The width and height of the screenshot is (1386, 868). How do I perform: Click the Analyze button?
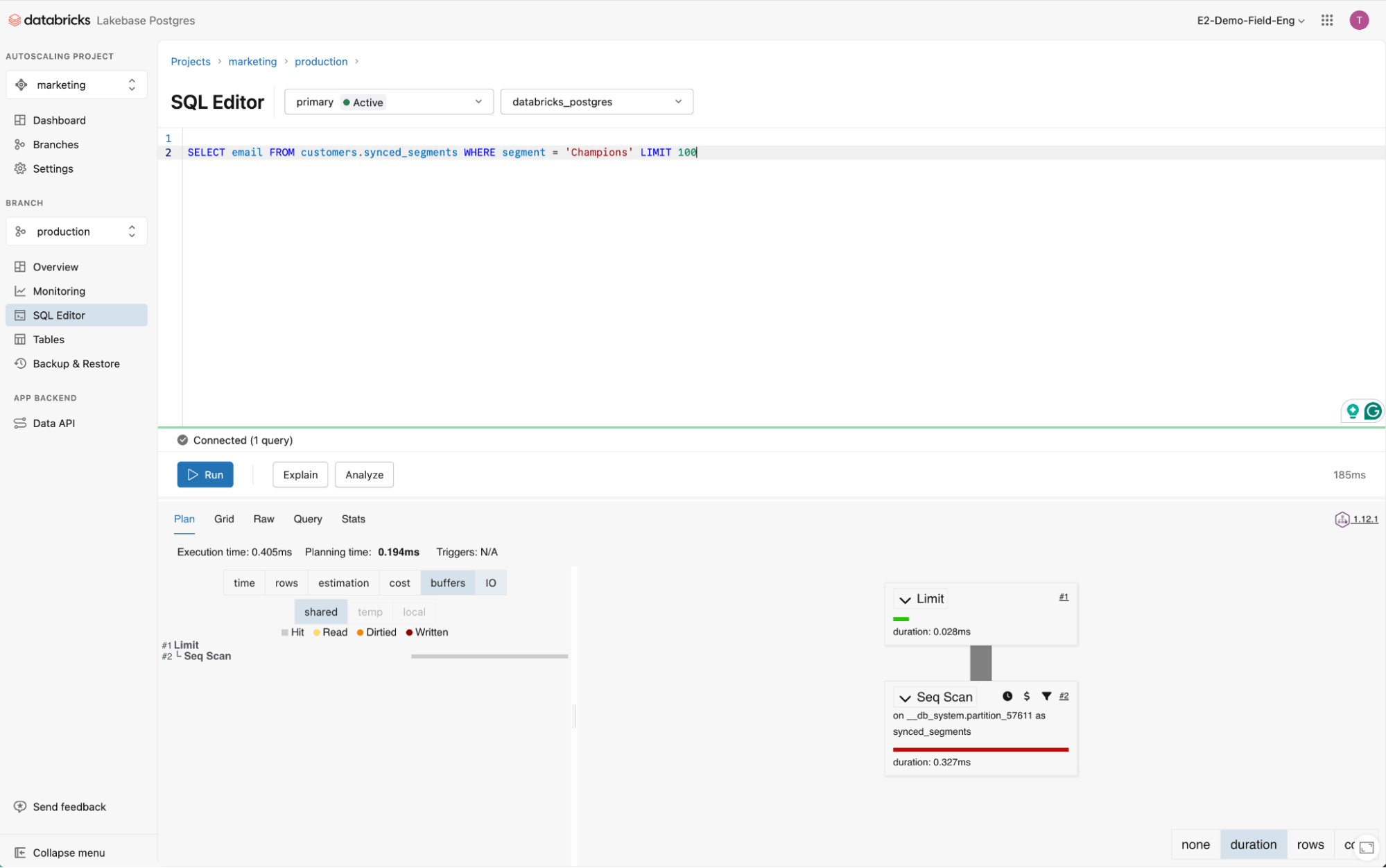pyautogui.click(x=364, y=475)
